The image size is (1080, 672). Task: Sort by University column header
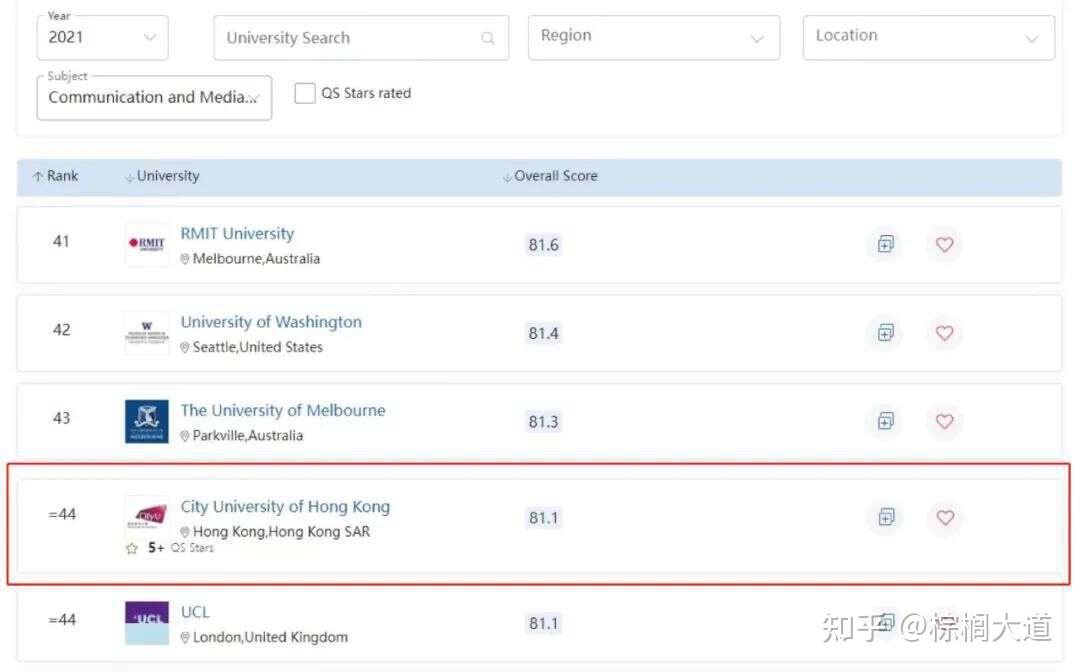pos(163,176)
